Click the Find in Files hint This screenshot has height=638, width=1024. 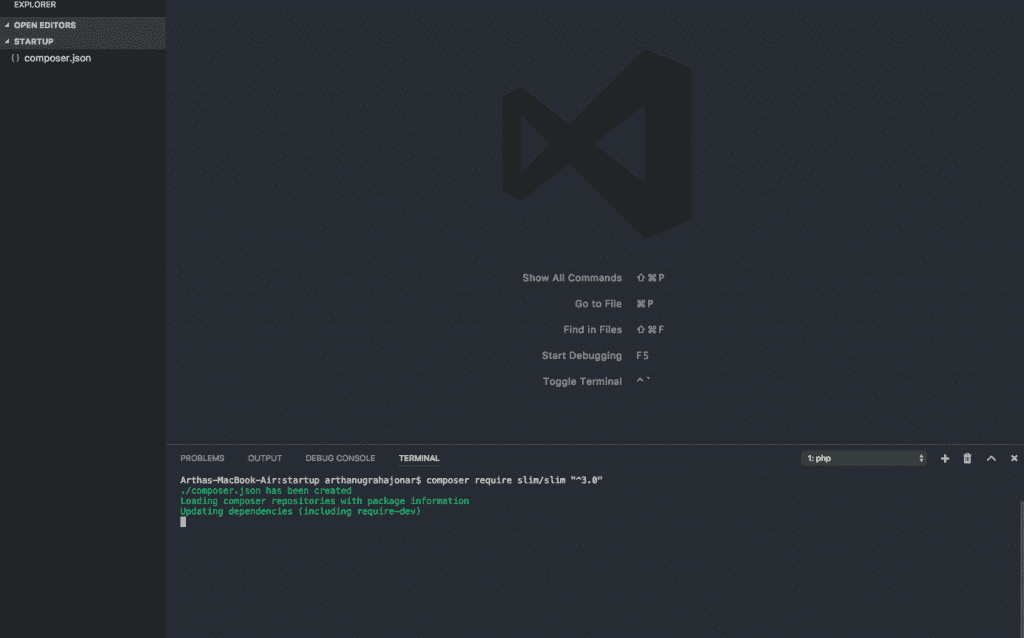pyautogui.click(x=592, y=330)
